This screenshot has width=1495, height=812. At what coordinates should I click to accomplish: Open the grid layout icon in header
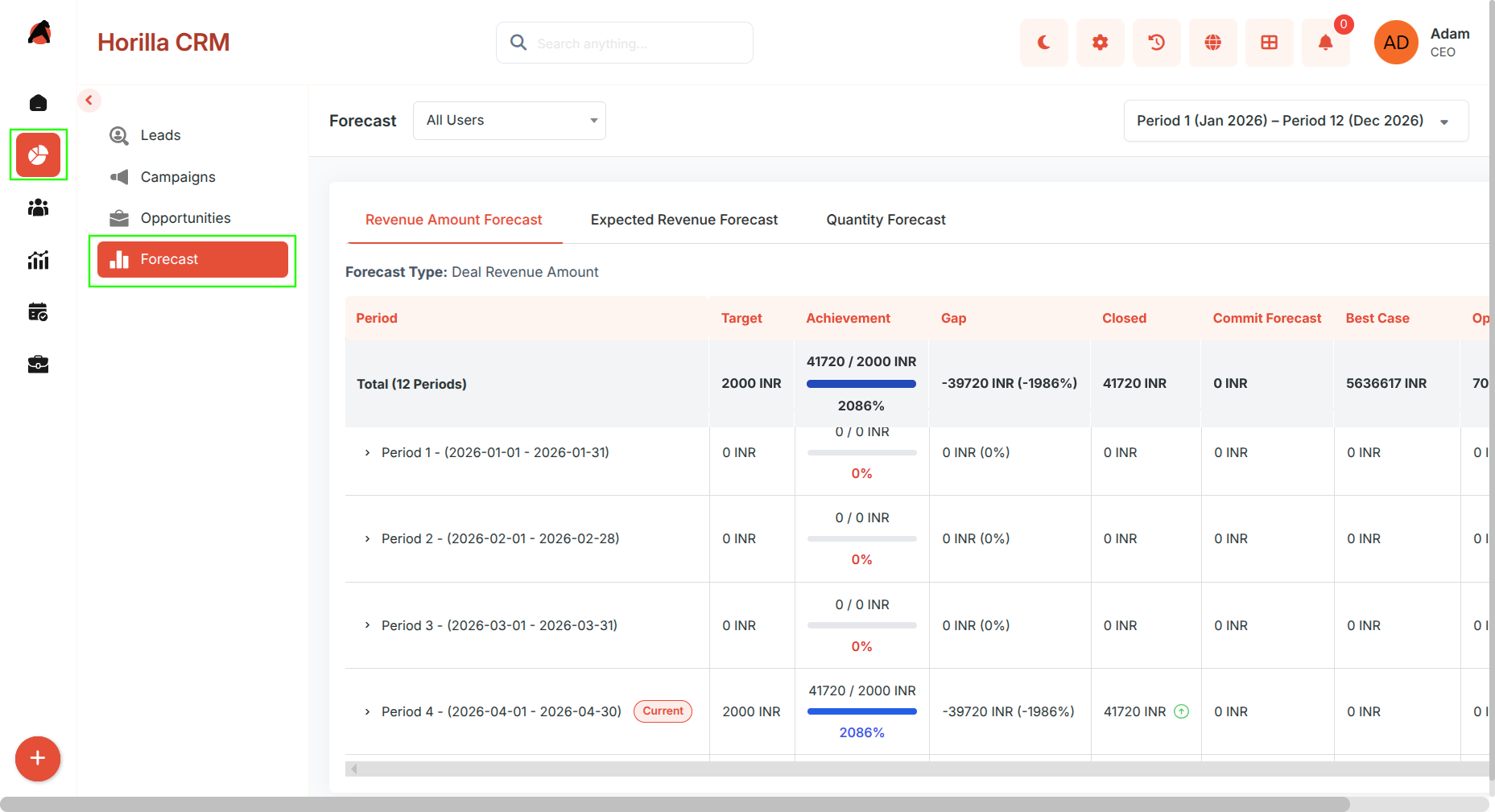(1269, 43)
